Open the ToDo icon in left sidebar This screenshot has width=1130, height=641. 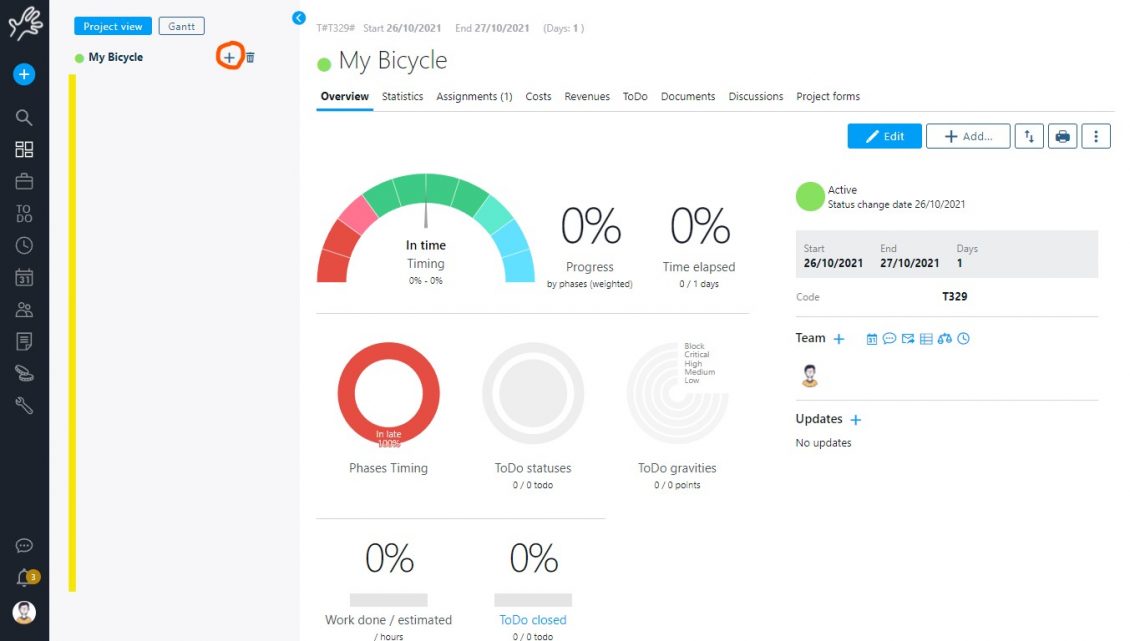click(x=24, y=213)
